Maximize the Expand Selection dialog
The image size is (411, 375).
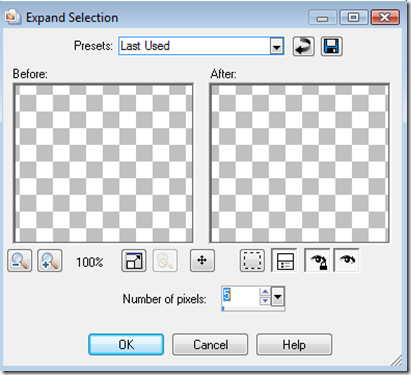pos(354,17)
